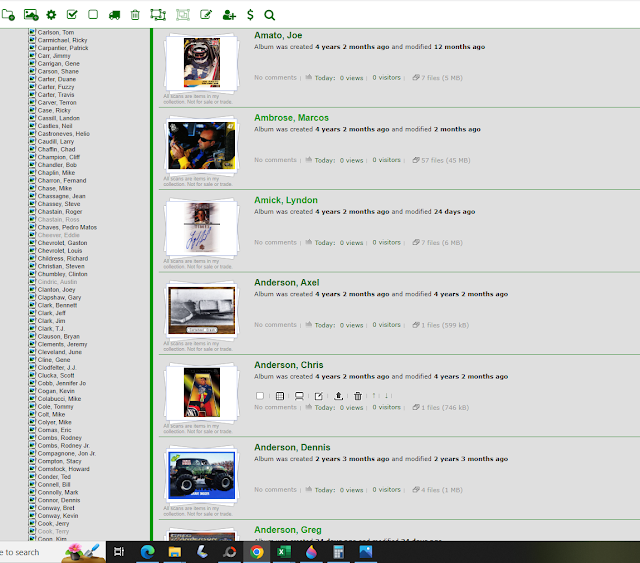Click trash icon on Anderson, Chris album

tap(358, 396)
